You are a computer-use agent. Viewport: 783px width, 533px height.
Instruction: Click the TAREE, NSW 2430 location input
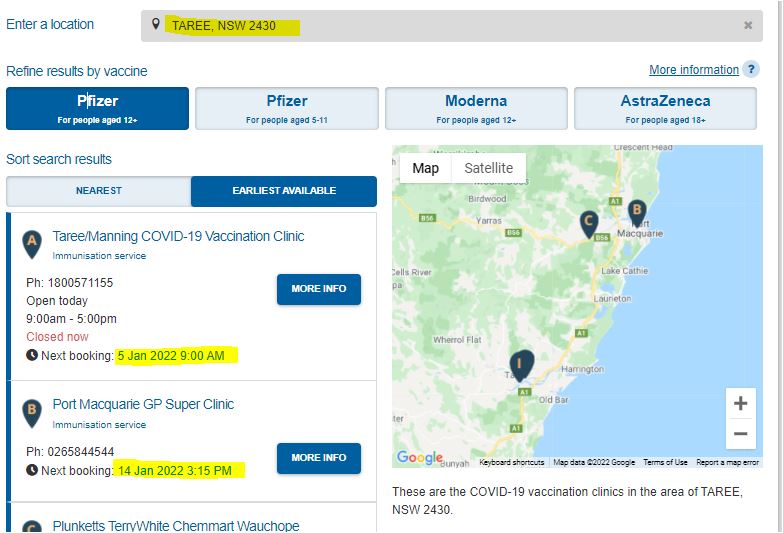pyautogui.click(x=451, y=25)
